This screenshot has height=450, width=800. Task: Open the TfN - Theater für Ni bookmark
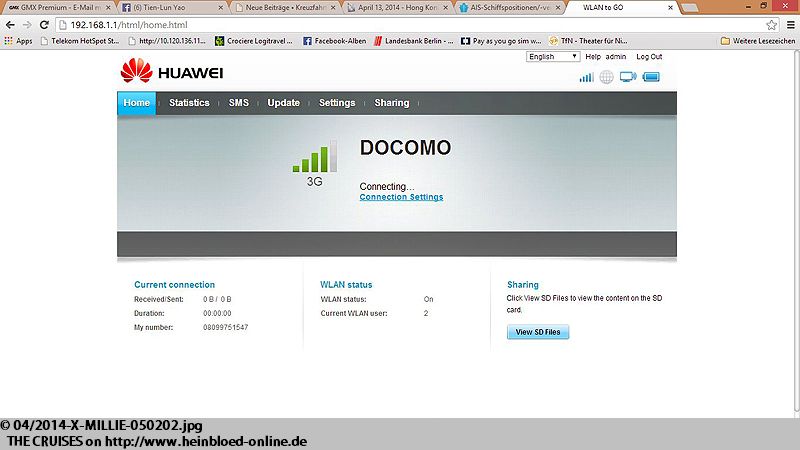coord(588,41)
